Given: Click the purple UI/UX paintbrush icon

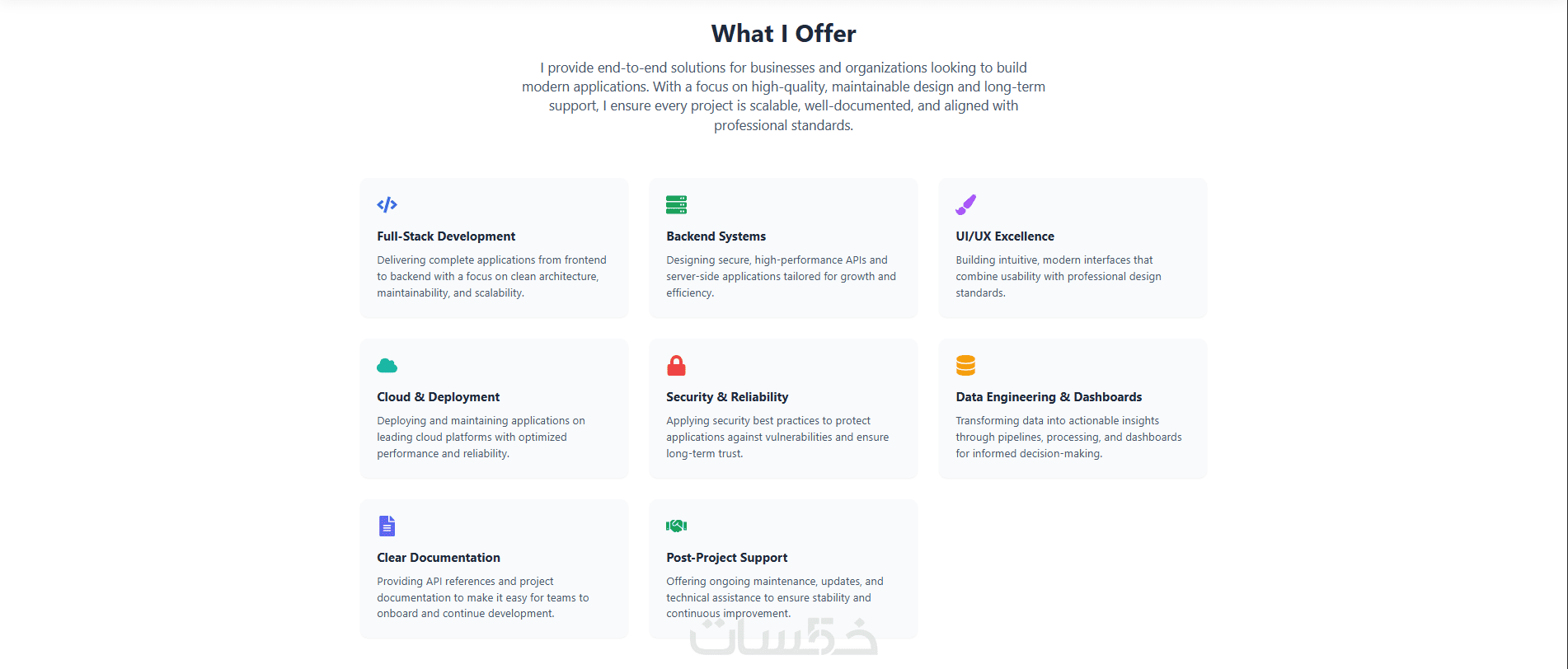Looking at the screenshot, I should 965,204.
